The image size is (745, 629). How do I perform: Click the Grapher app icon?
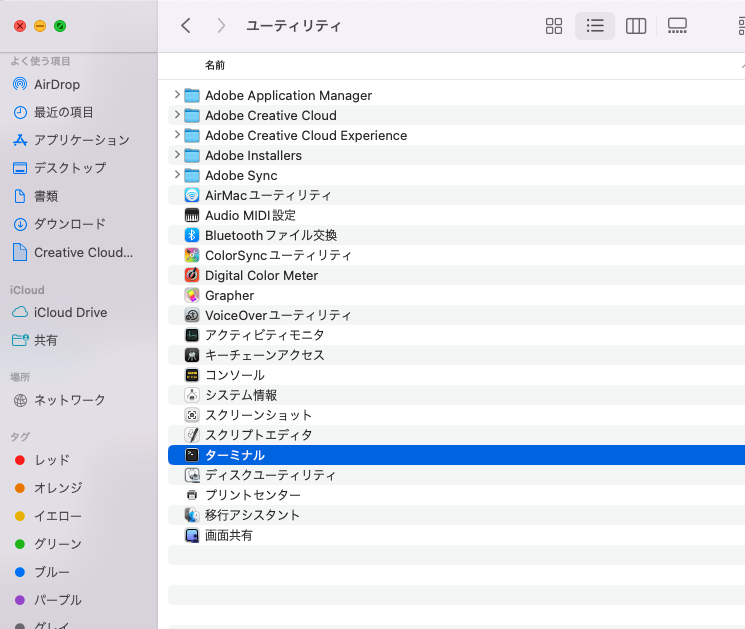tap(192, 295)
